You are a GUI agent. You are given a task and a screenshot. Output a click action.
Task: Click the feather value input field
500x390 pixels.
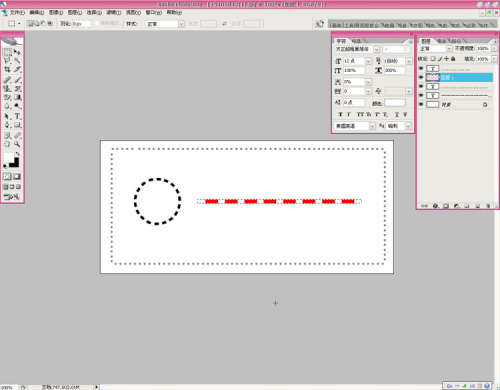pos(82,24)
